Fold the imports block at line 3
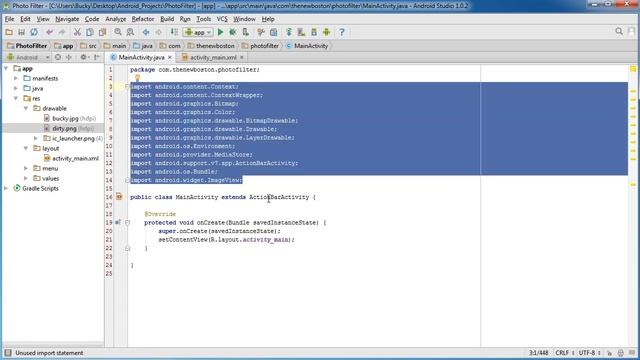This screenshot has width=640, height=360. coord(127,87)
